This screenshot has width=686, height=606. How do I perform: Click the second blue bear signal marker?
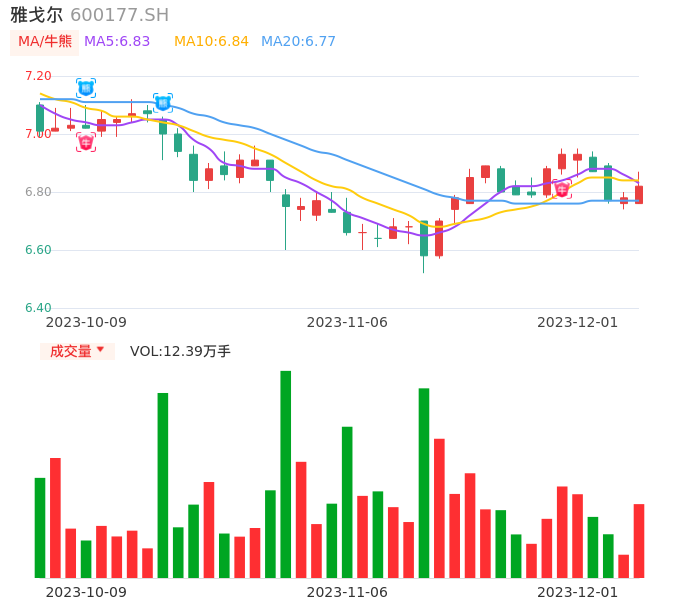[163, 102]
